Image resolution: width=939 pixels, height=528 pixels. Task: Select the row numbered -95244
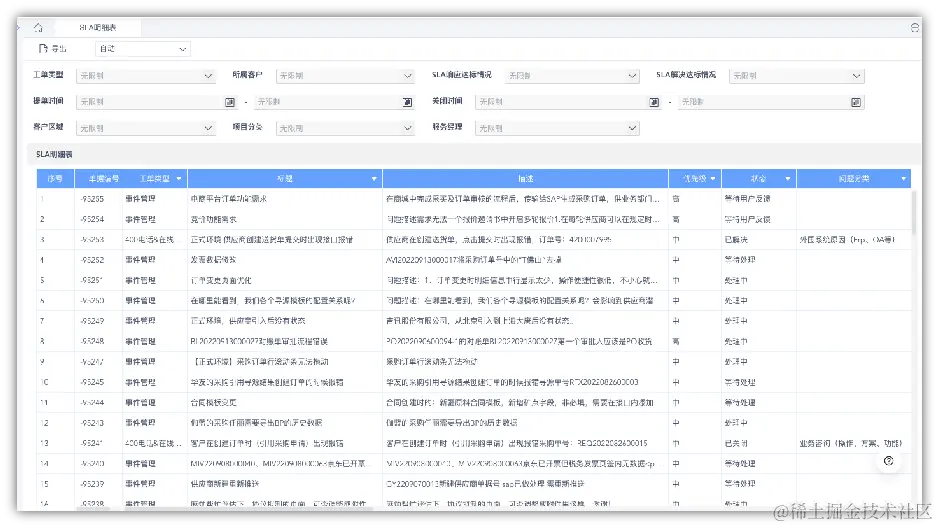point(473,402)
